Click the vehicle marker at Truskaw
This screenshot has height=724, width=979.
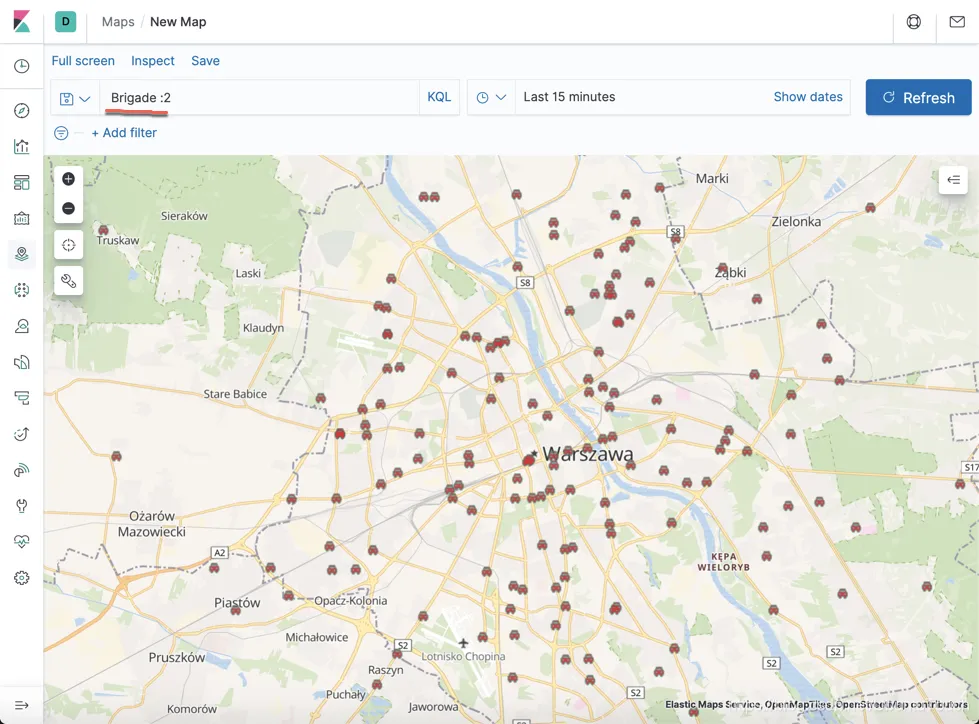tap(104, 230)
